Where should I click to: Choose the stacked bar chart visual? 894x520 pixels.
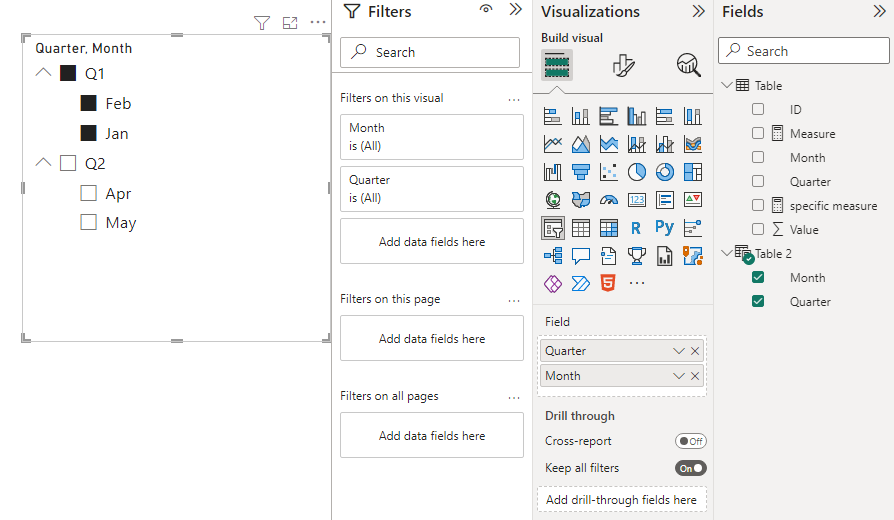pos(552,116)
